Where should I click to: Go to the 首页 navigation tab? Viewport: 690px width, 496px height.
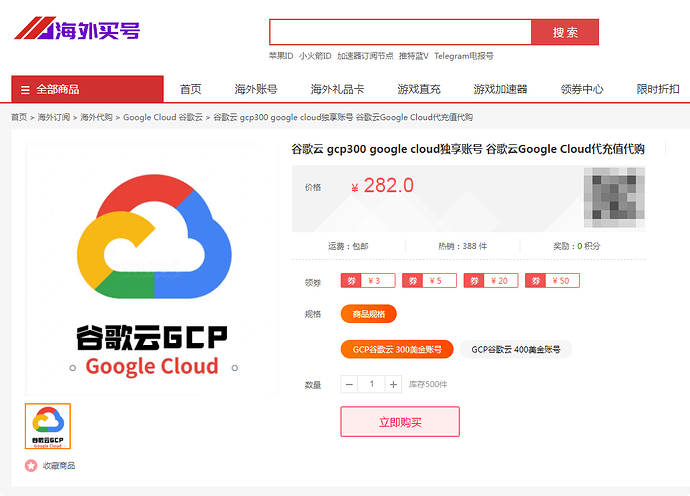click(x=191, y=89)
